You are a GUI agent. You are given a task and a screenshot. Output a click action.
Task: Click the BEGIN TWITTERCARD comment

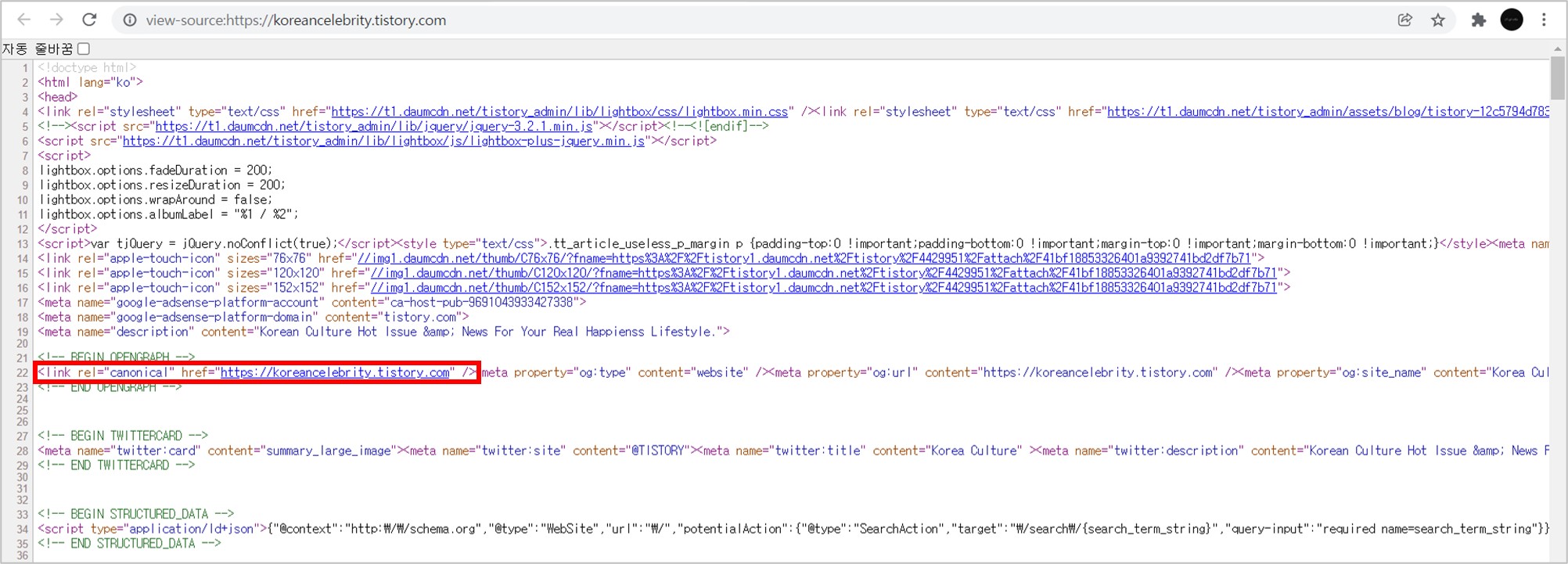123,436
